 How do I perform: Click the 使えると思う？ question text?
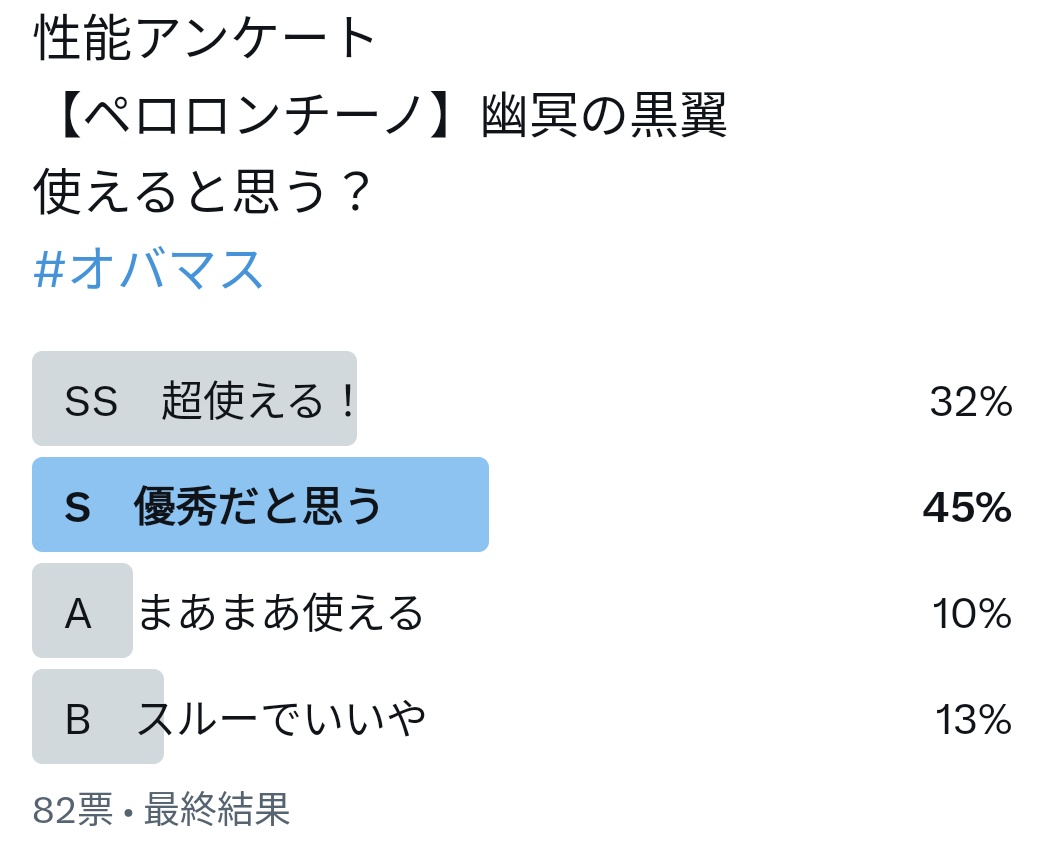[x=202, y=191]
